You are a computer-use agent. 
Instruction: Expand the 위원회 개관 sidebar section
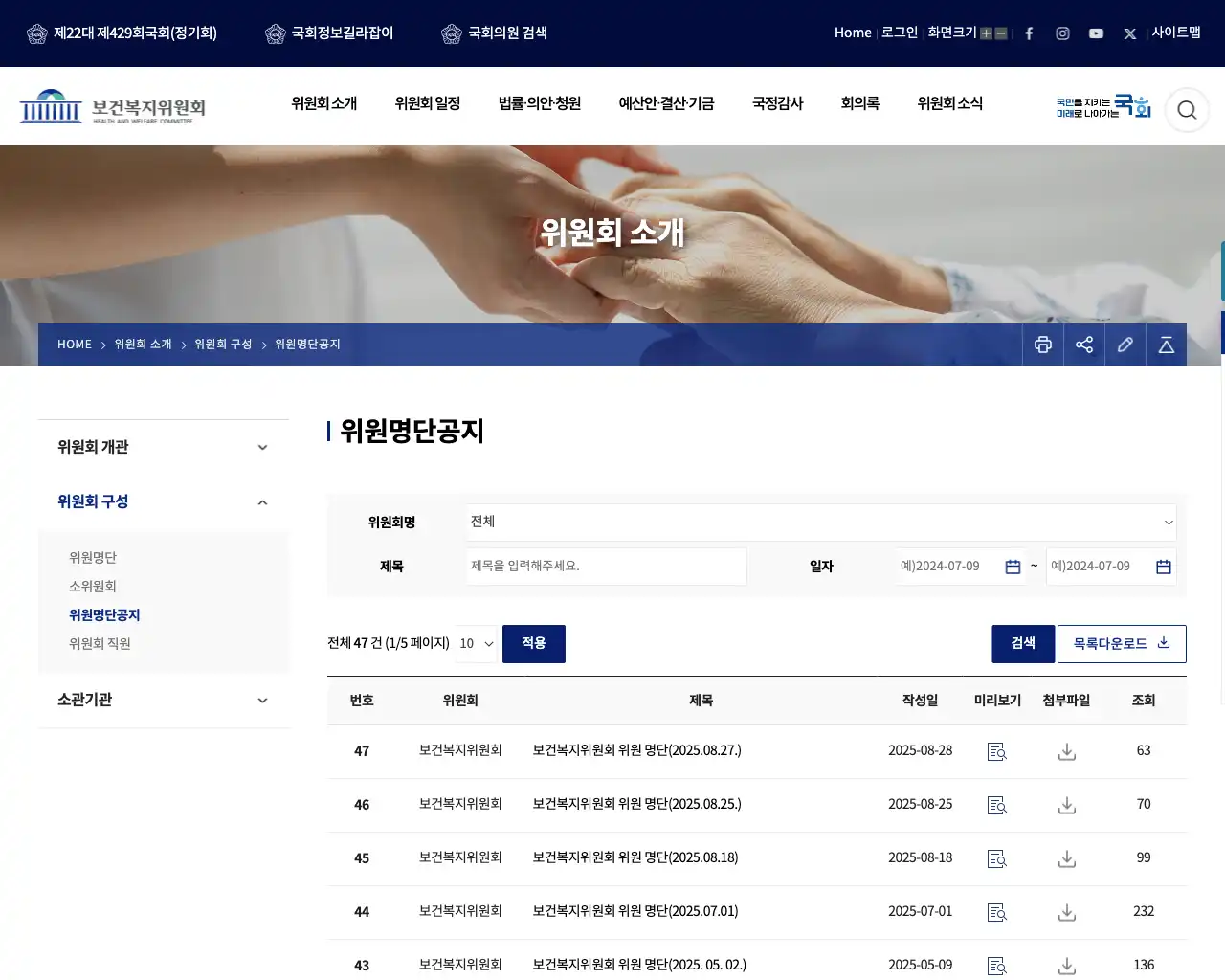pos(164,447)
